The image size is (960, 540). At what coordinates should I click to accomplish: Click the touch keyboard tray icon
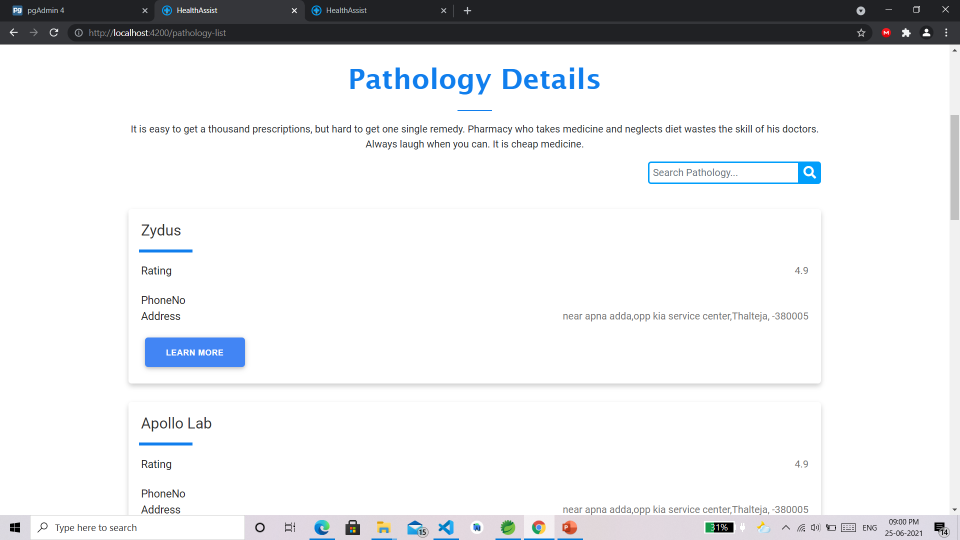tap(849, 527)
